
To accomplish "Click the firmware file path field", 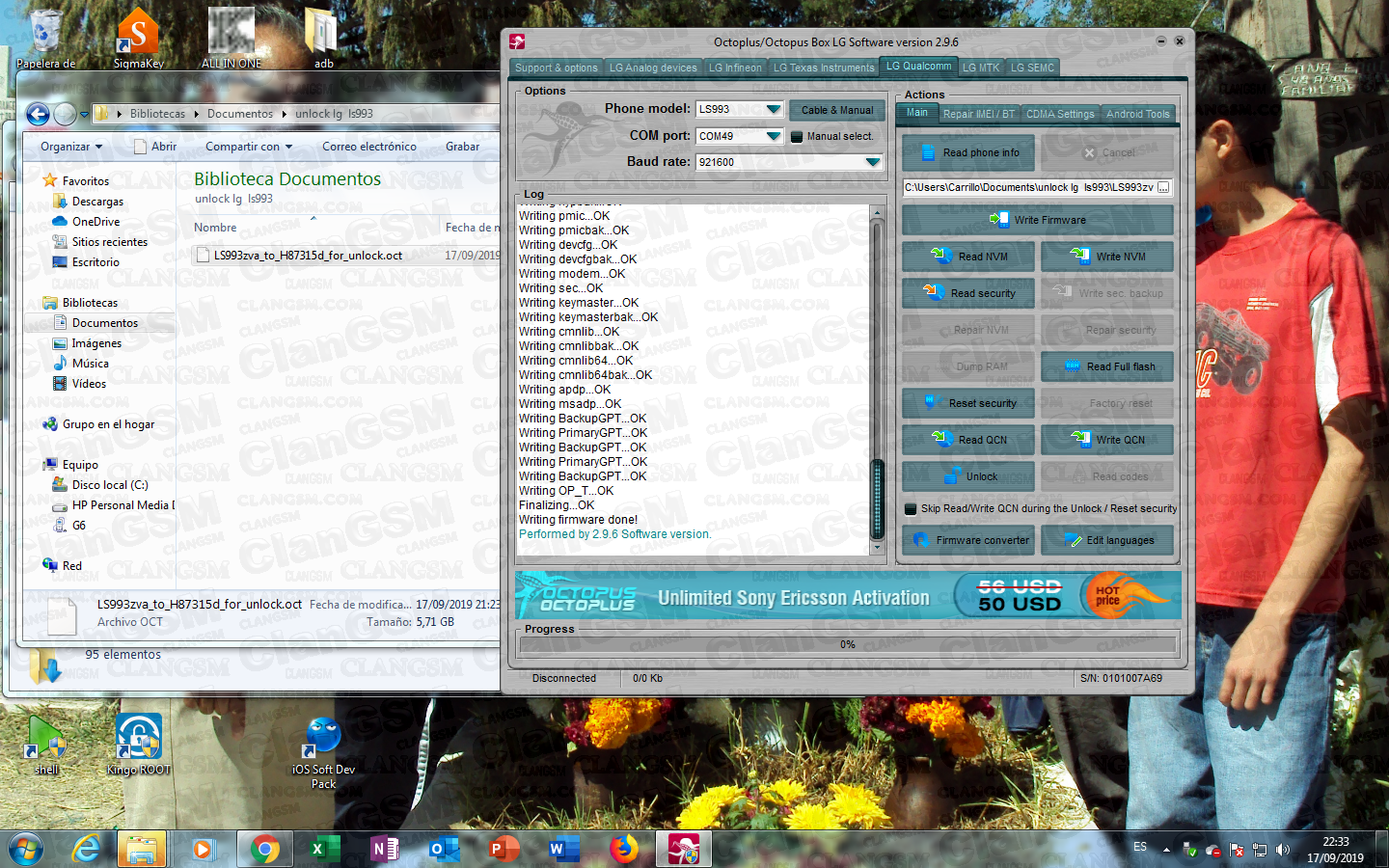I will pos(1028,187).
